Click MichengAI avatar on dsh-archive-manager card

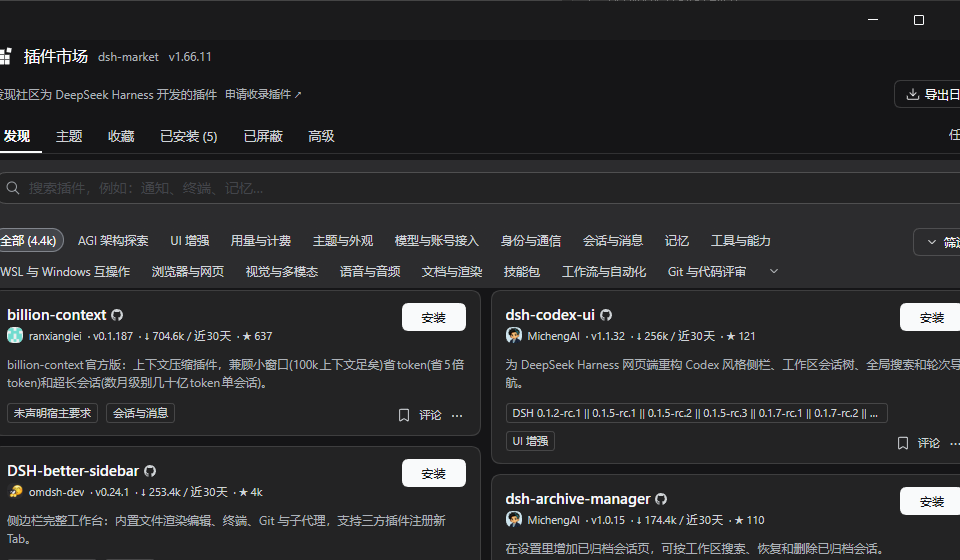(x=514, y=520)
